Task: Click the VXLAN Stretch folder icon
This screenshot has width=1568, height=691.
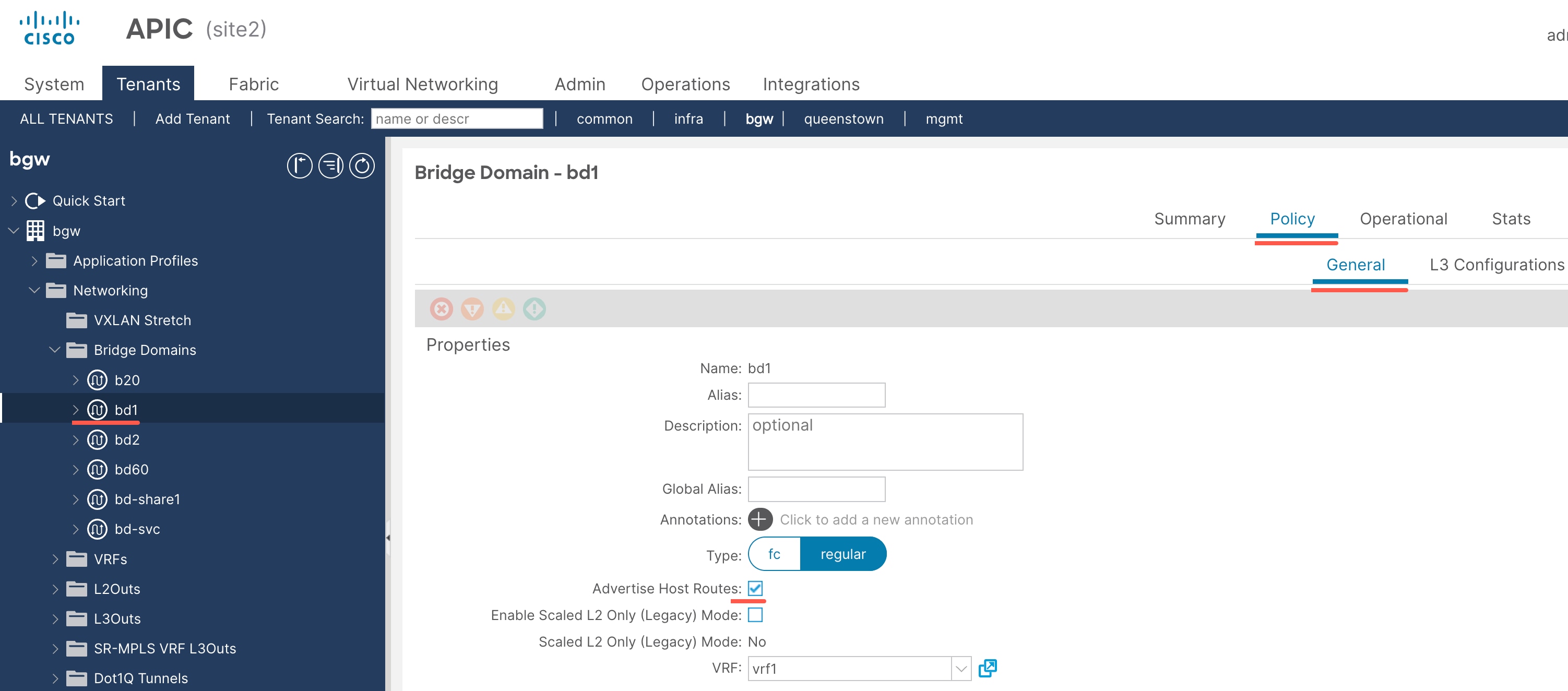Action: tap(77, 320)
